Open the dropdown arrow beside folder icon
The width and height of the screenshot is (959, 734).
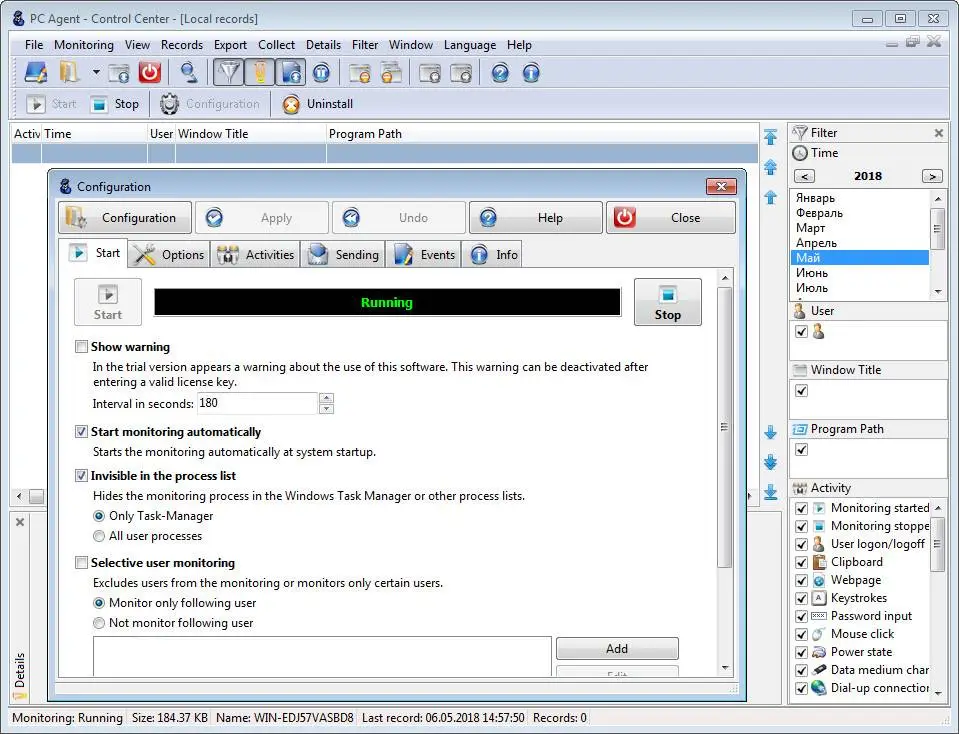pos(96,72)
